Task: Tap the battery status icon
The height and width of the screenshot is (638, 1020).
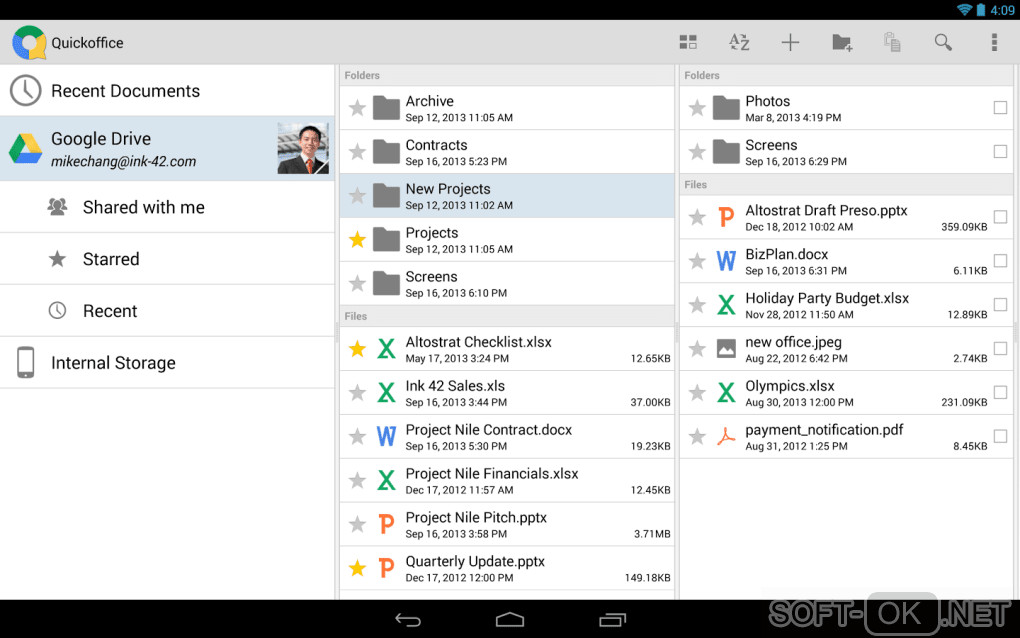Action: 980,10
